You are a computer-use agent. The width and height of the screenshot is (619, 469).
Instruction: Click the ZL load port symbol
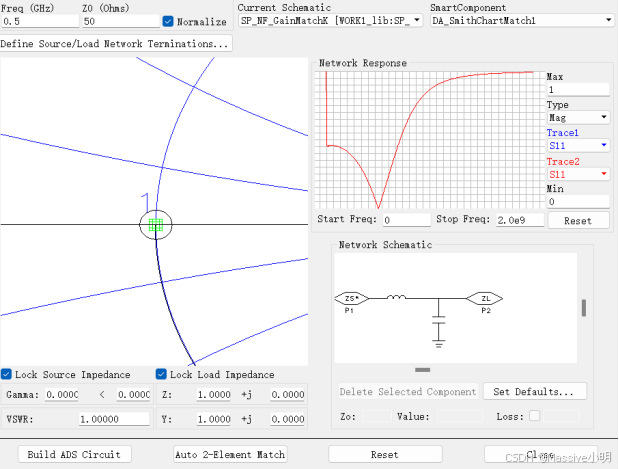click(x=485, y=298)
